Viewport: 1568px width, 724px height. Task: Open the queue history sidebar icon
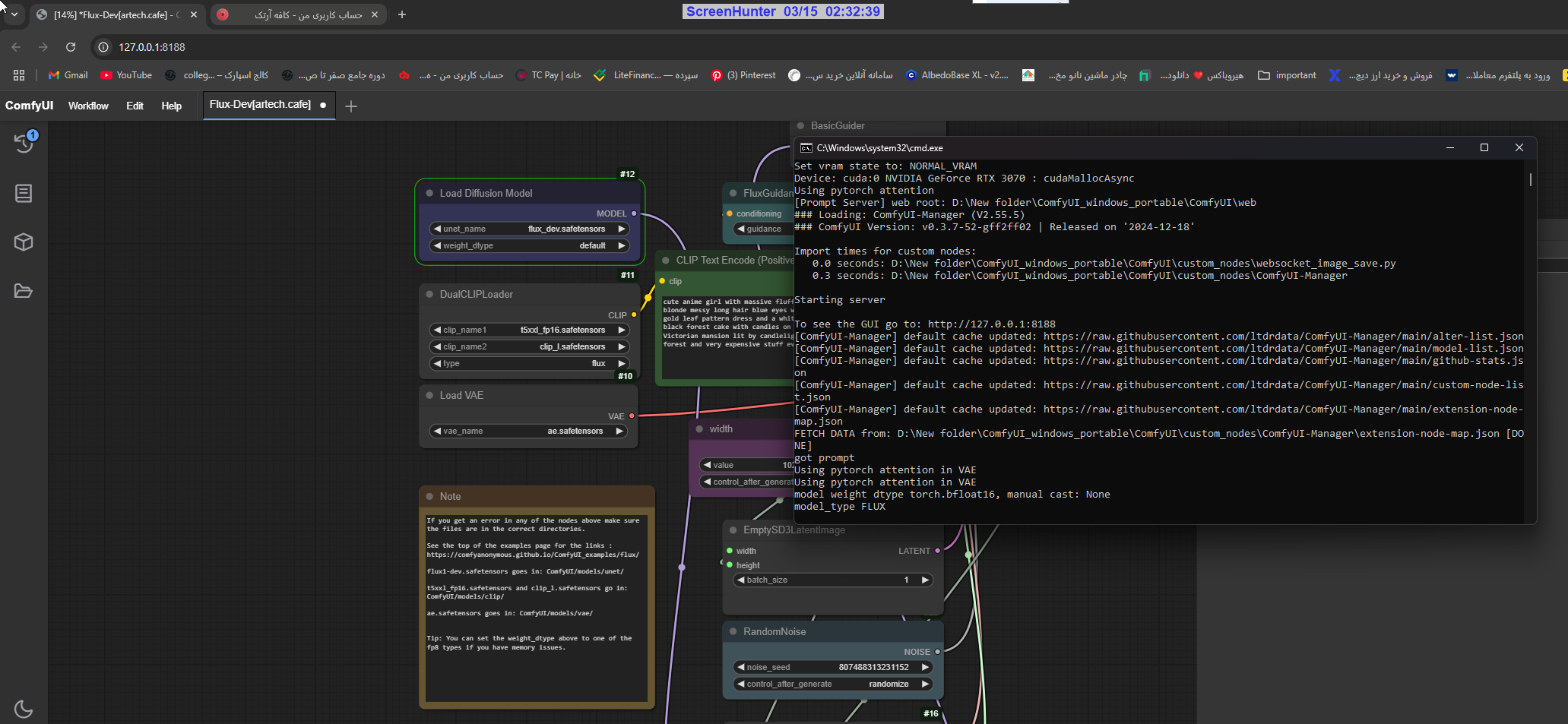pos(24,143)
